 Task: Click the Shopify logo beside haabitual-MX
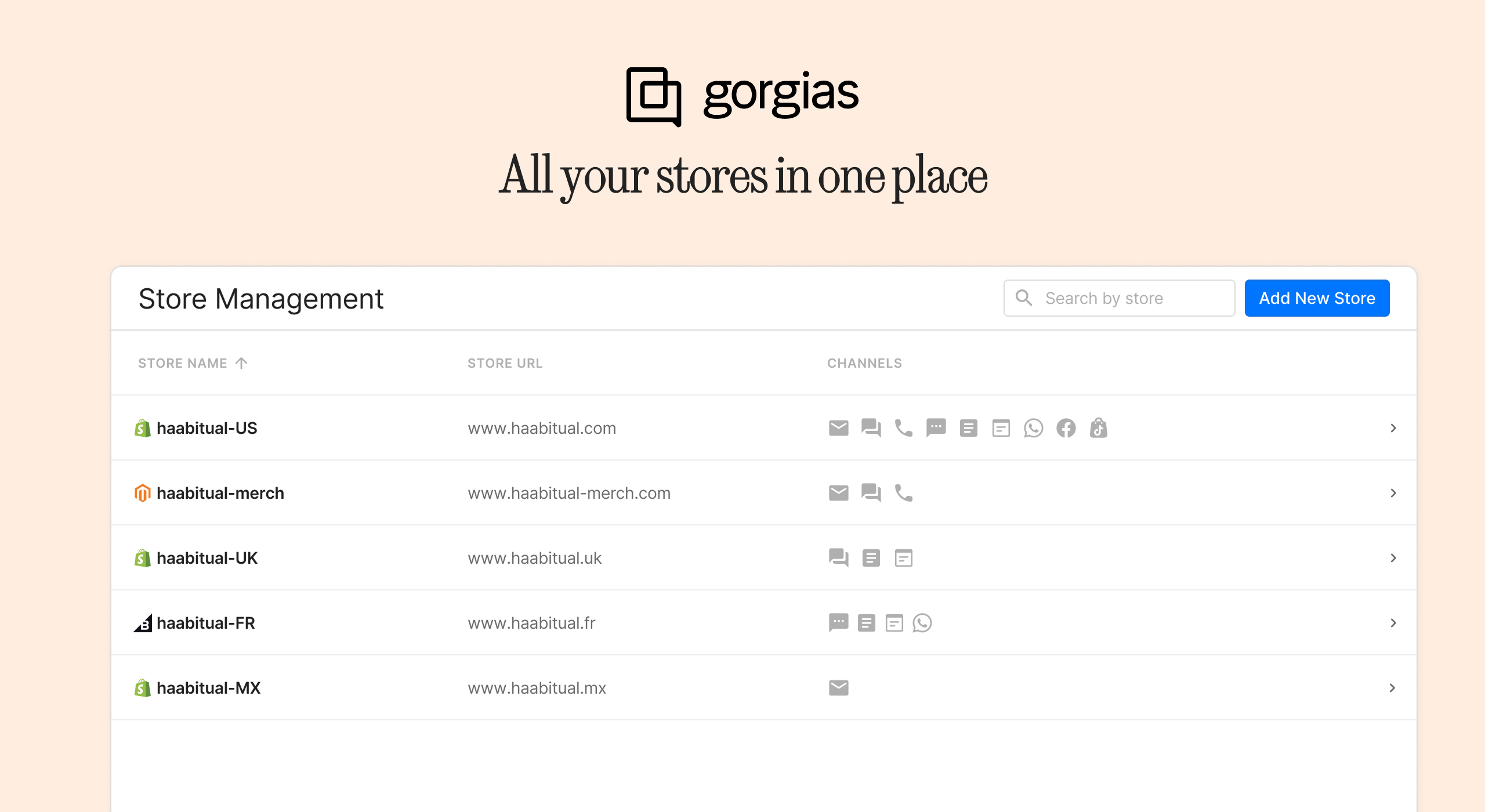point(143,688)
